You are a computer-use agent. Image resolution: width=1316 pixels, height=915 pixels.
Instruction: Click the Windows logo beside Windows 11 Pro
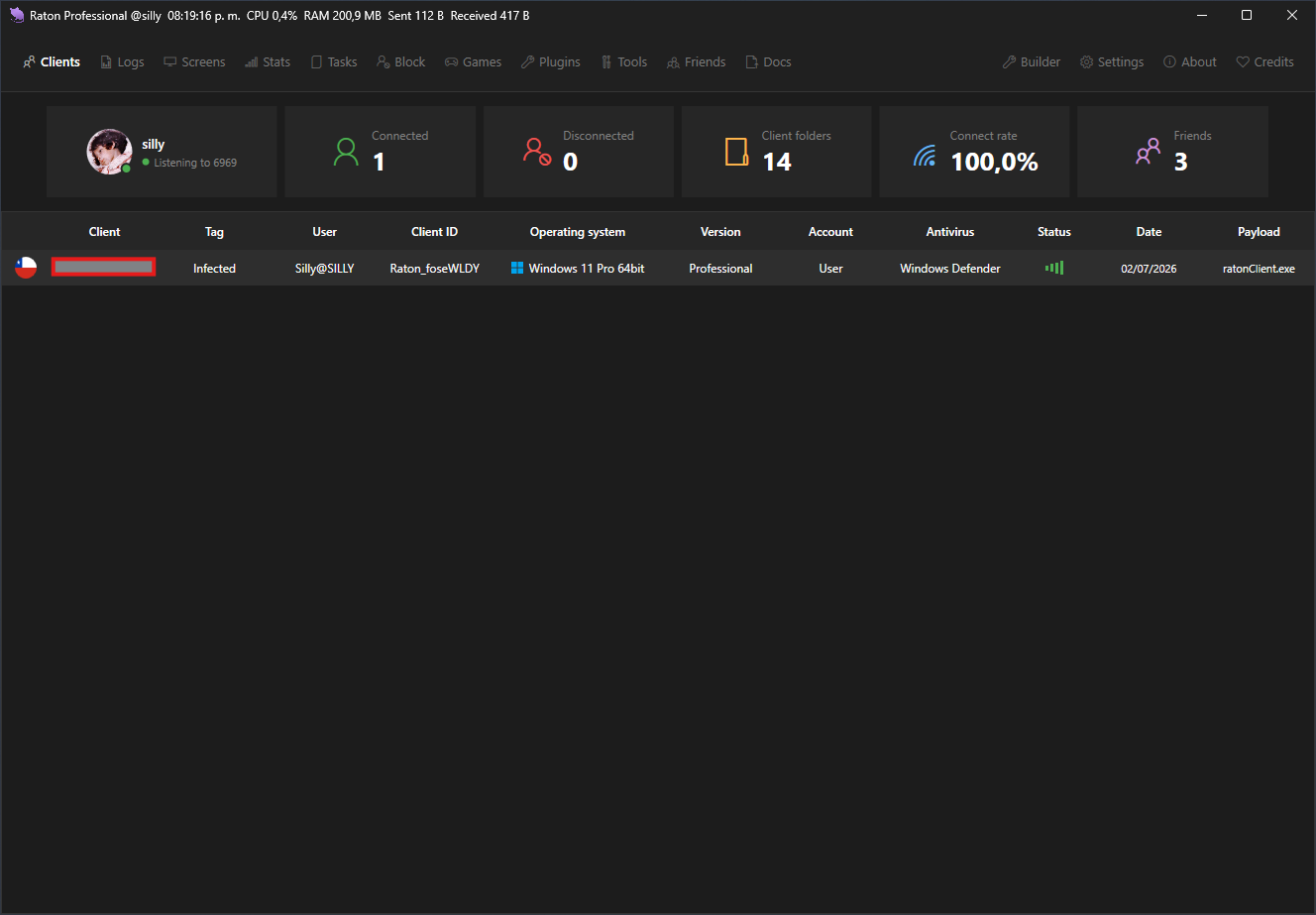click(517, 268)
